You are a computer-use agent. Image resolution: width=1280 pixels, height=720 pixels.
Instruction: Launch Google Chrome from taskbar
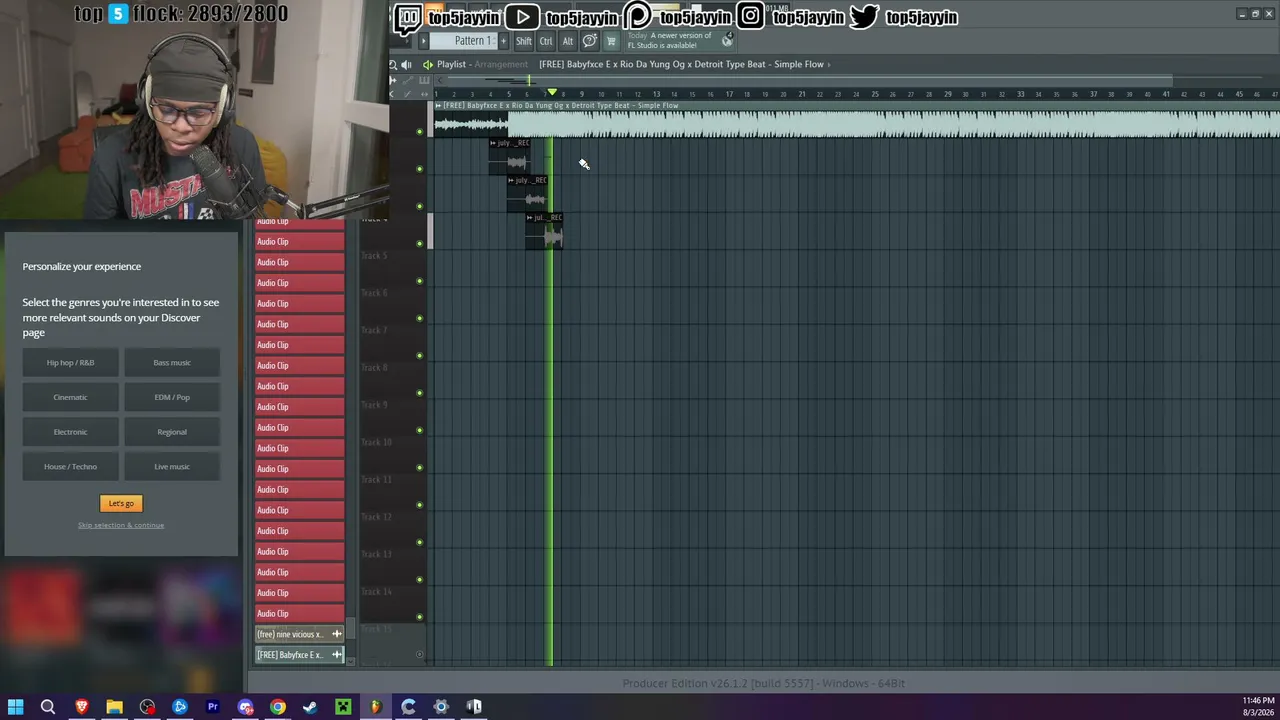[x=278, y=707]
